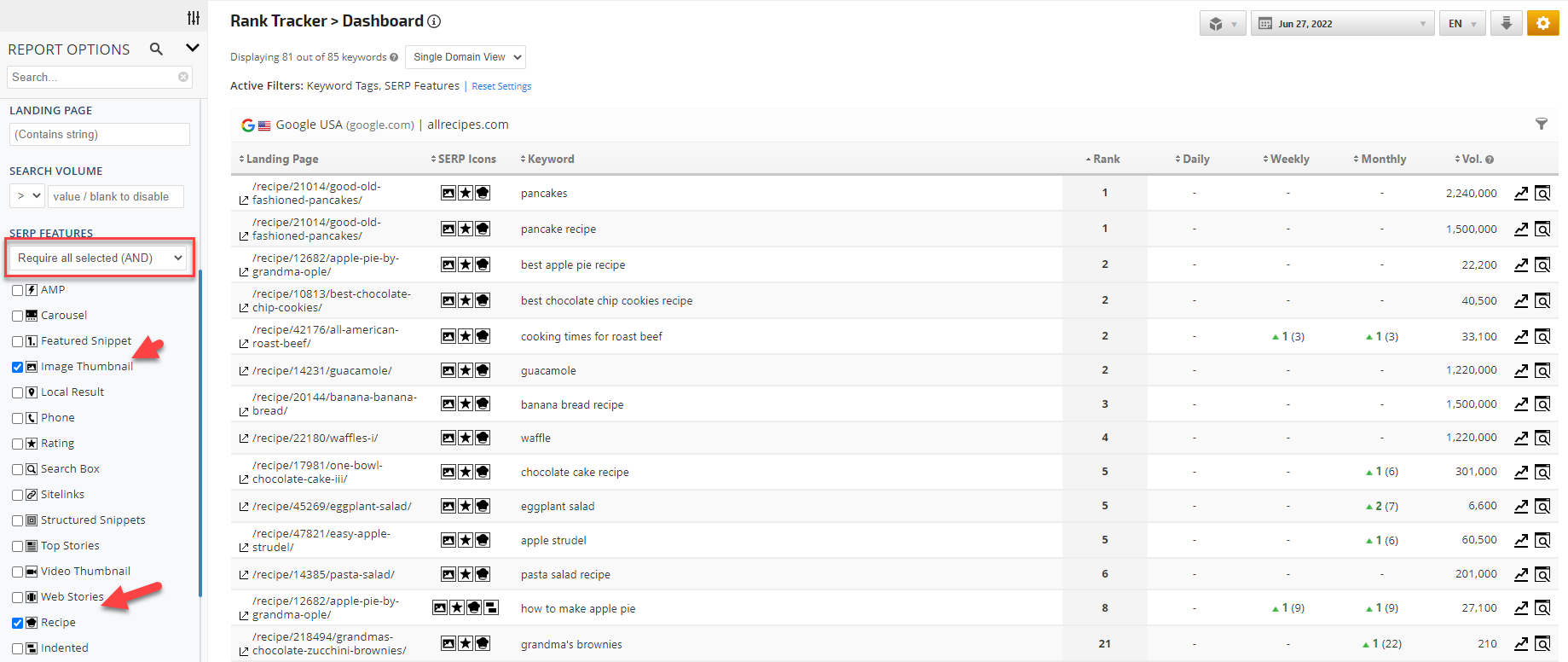This screenshot has height=662, width=1568.
Task: Open rank chart for pancakes keyword
Action: (x=1521, y=194)
